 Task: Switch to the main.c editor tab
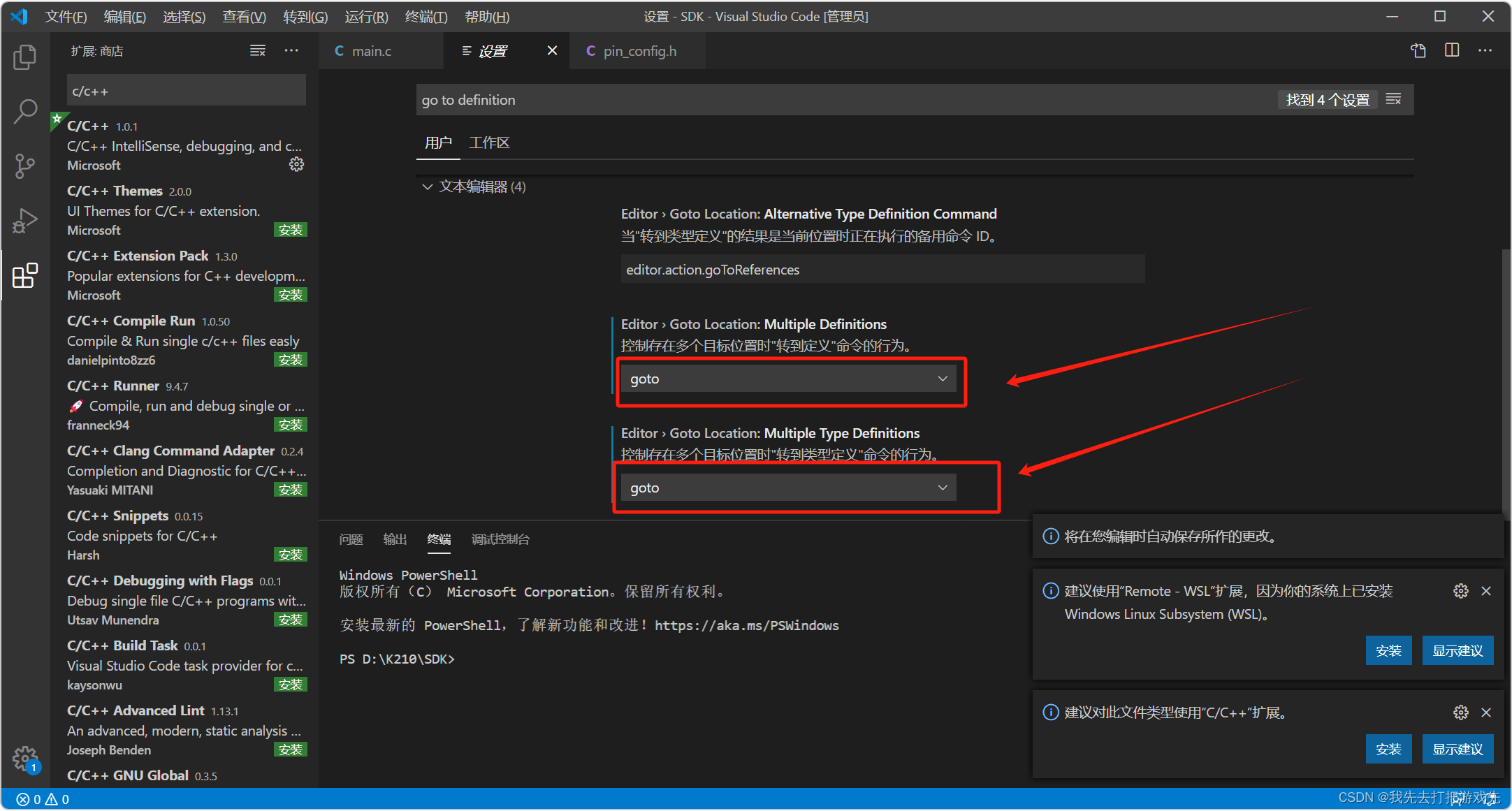pyautogui.click(x=381, y=51)
